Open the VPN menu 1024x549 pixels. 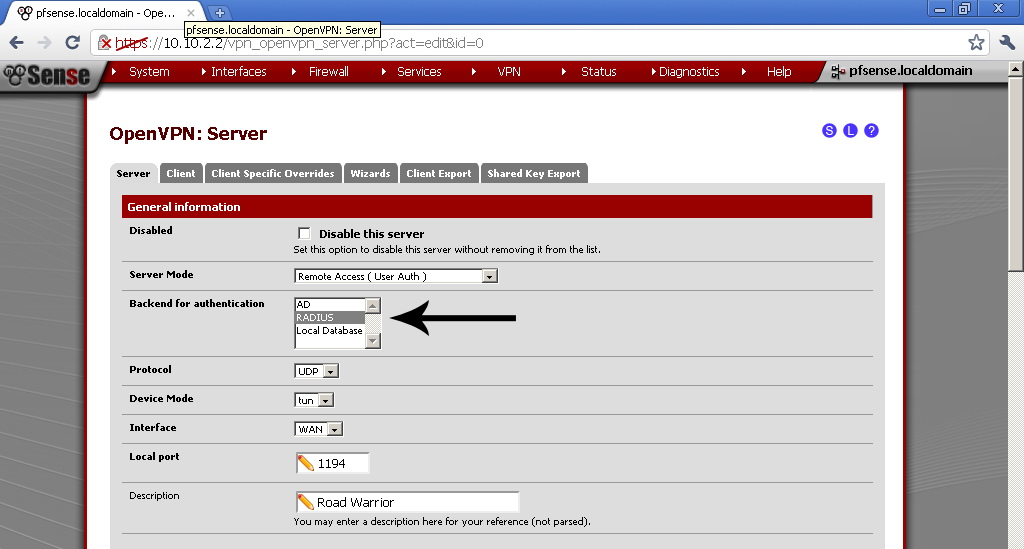509,72
